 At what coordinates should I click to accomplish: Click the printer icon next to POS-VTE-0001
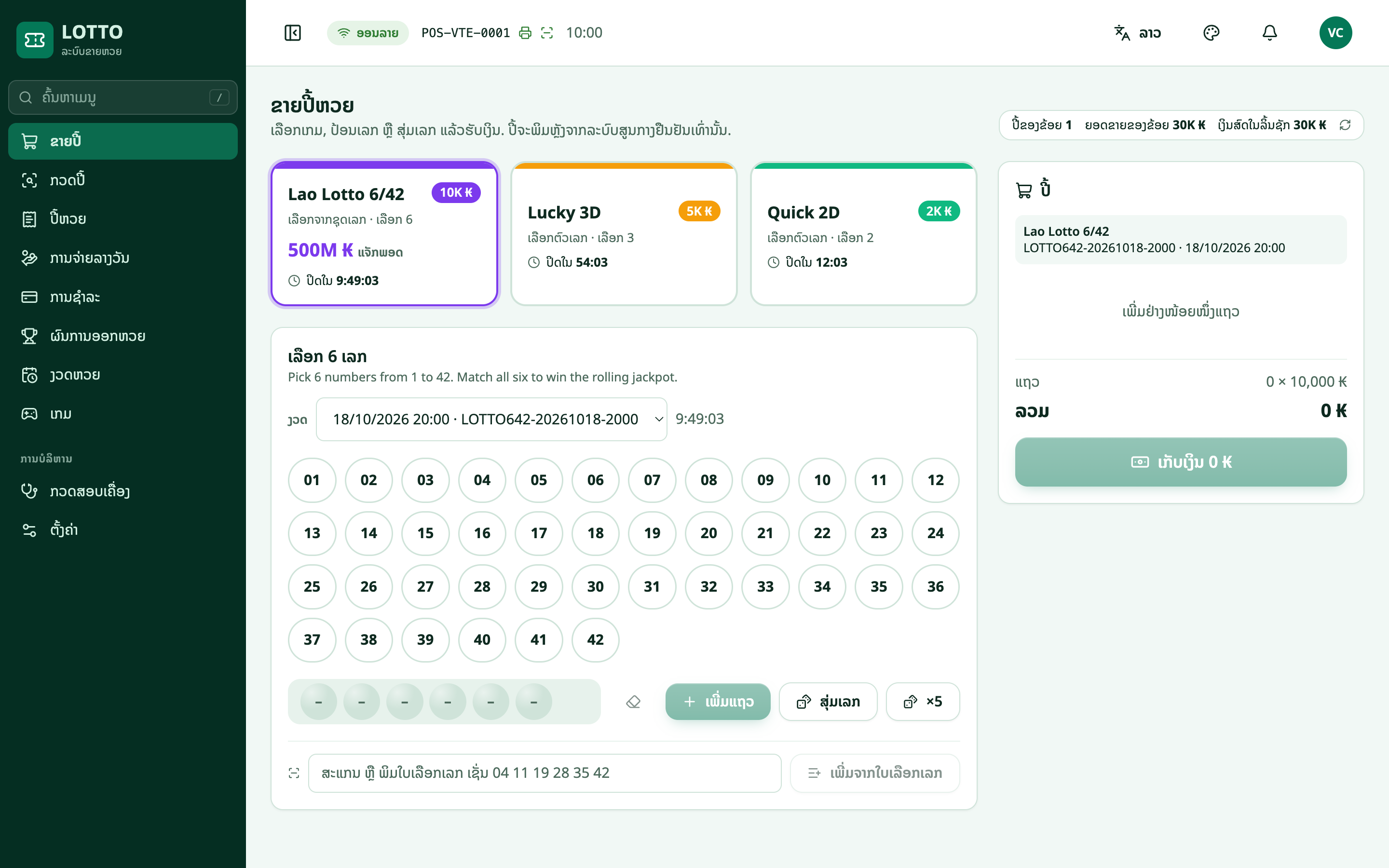pos(525,33)
